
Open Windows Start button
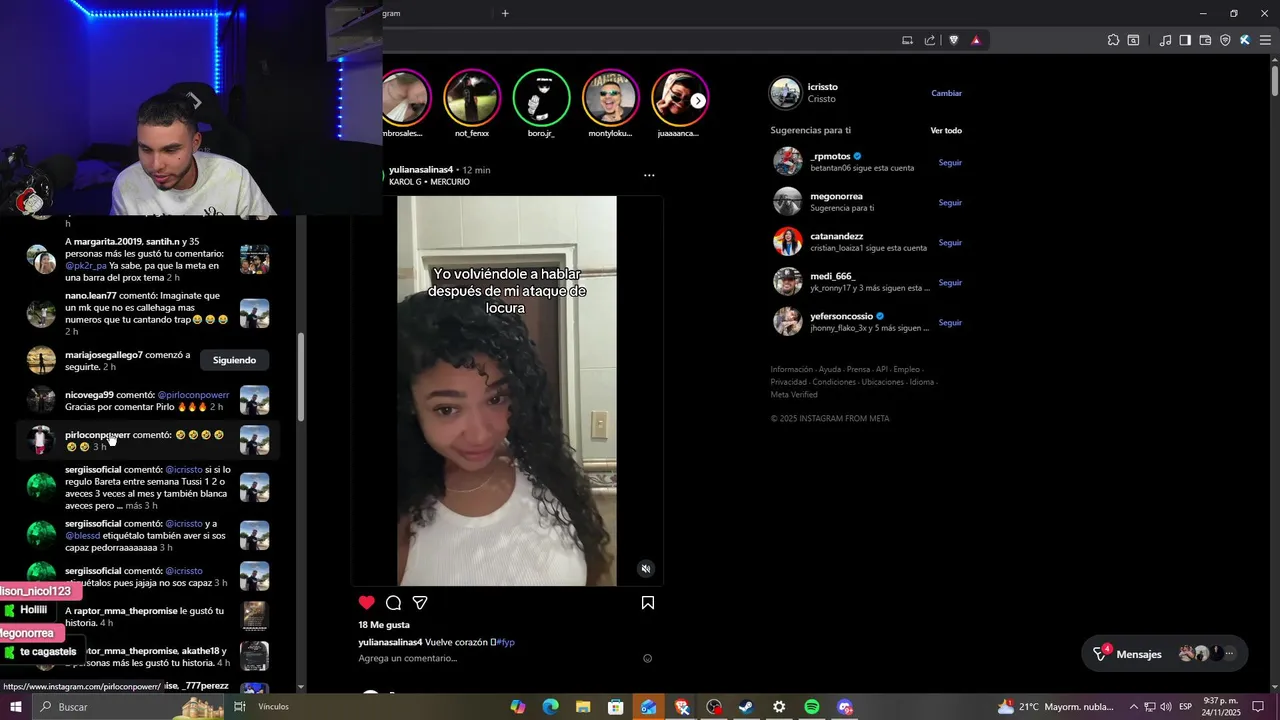coord(15,707)
